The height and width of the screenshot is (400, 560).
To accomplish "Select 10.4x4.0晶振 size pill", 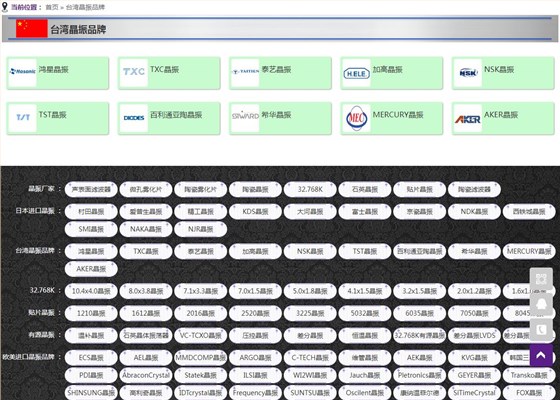I will point(91,291).
